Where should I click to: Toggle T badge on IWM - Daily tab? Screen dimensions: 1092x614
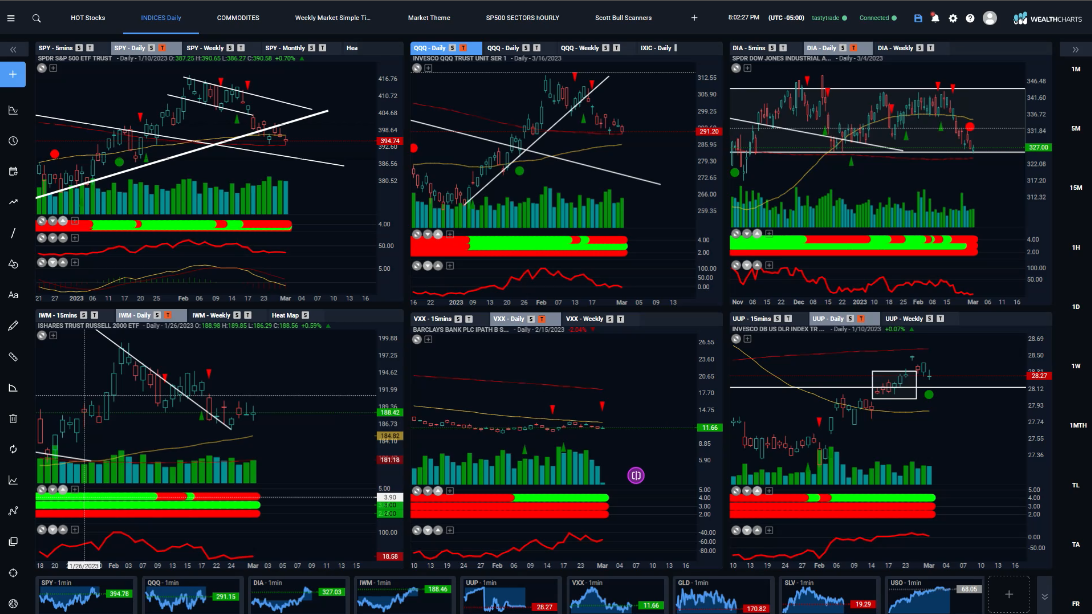click(167, 315)
